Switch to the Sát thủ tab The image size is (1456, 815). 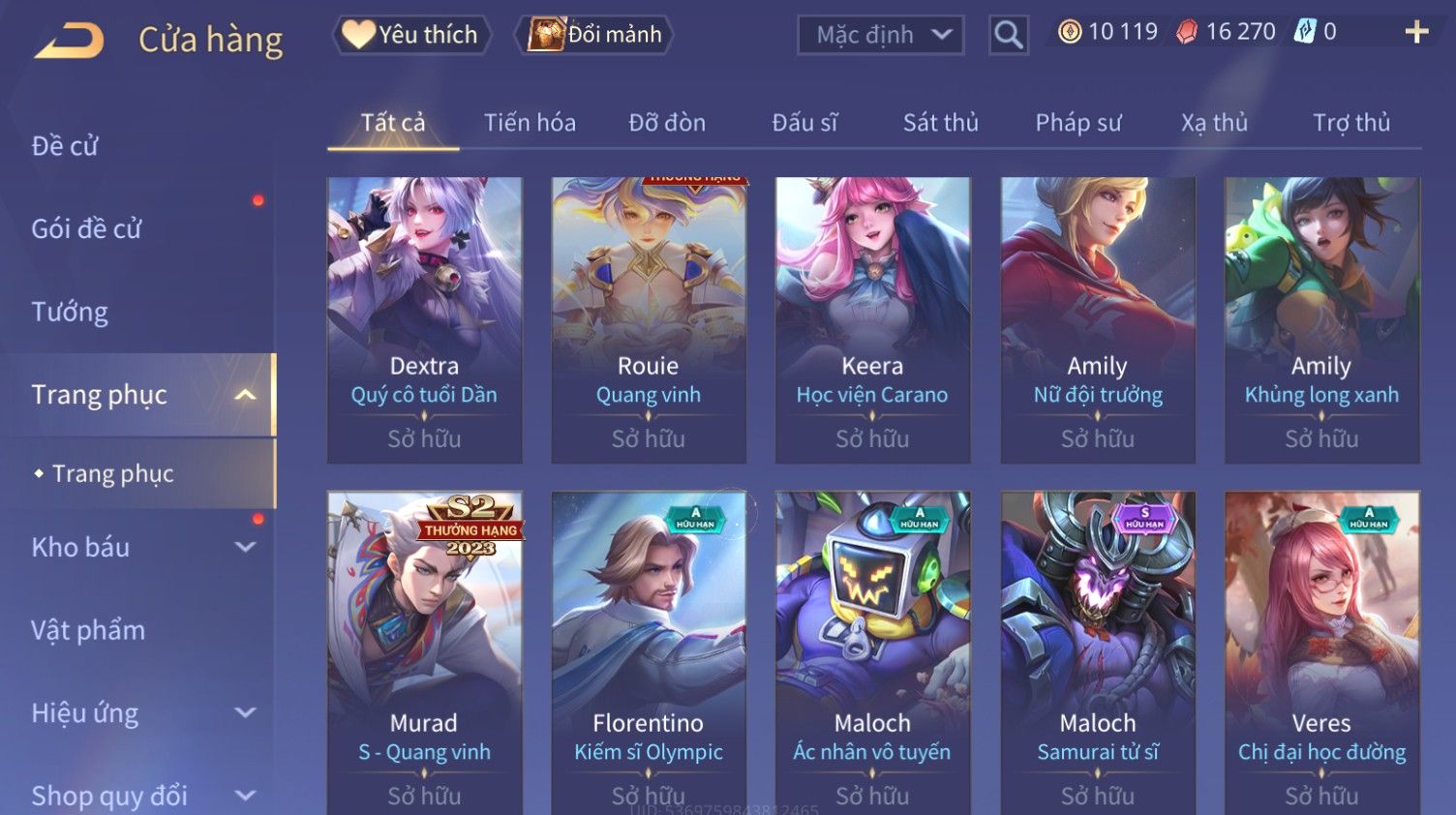tap(940, 123)
